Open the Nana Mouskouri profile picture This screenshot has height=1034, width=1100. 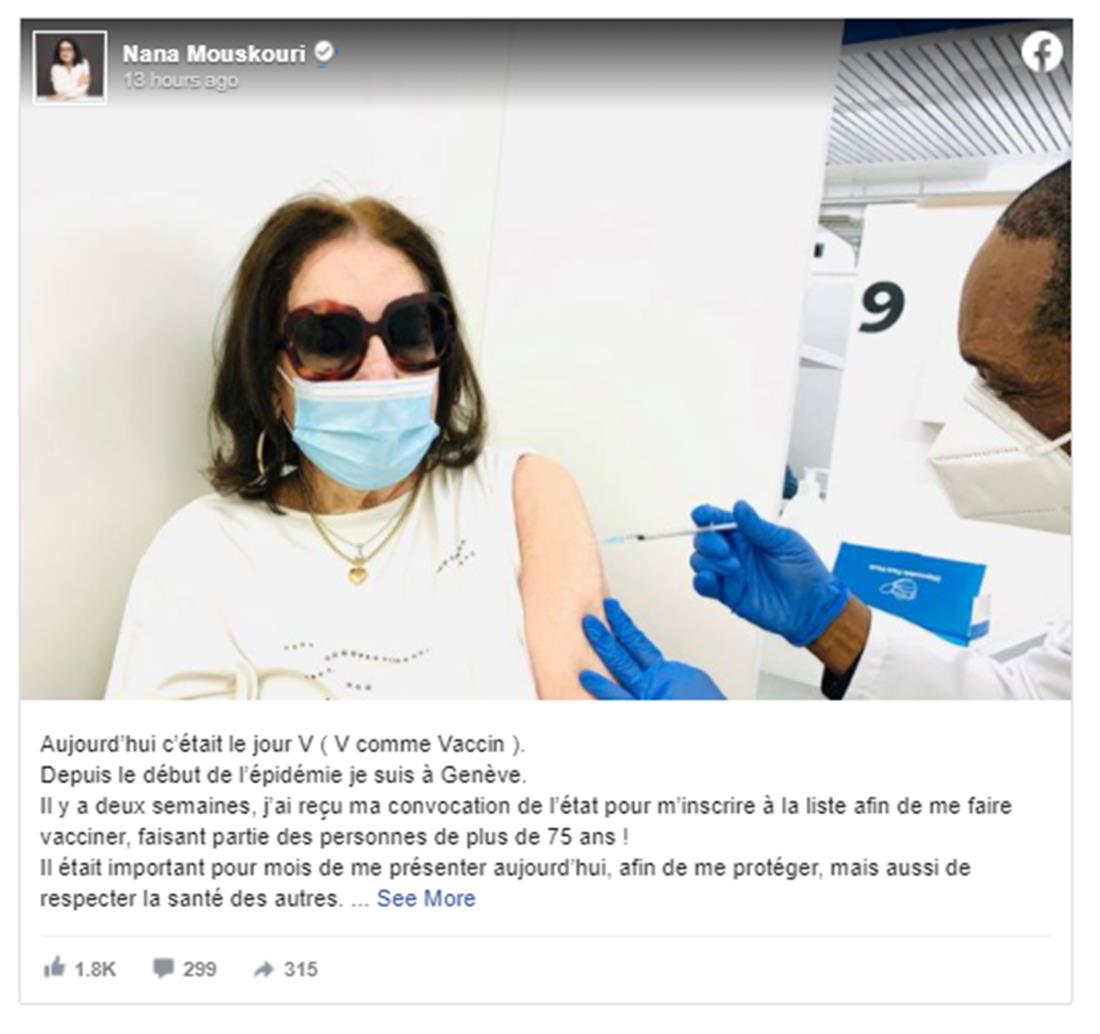tap(70, 67)
